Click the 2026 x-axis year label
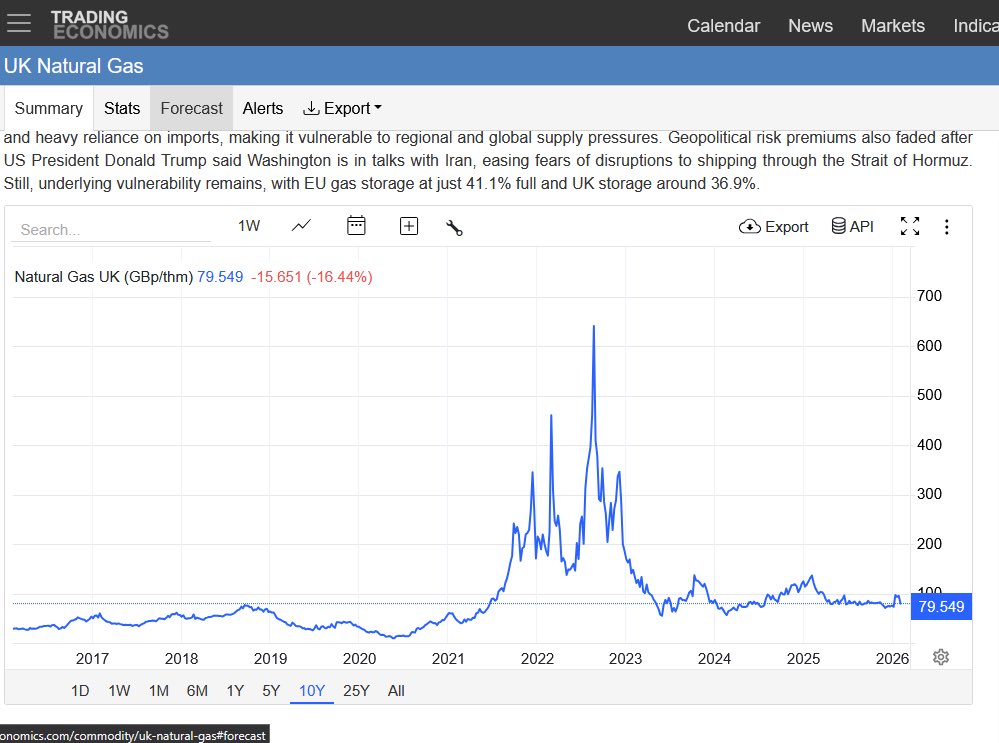Image resolution: width=999 pixels, height=743 pixels. (892, 658)
